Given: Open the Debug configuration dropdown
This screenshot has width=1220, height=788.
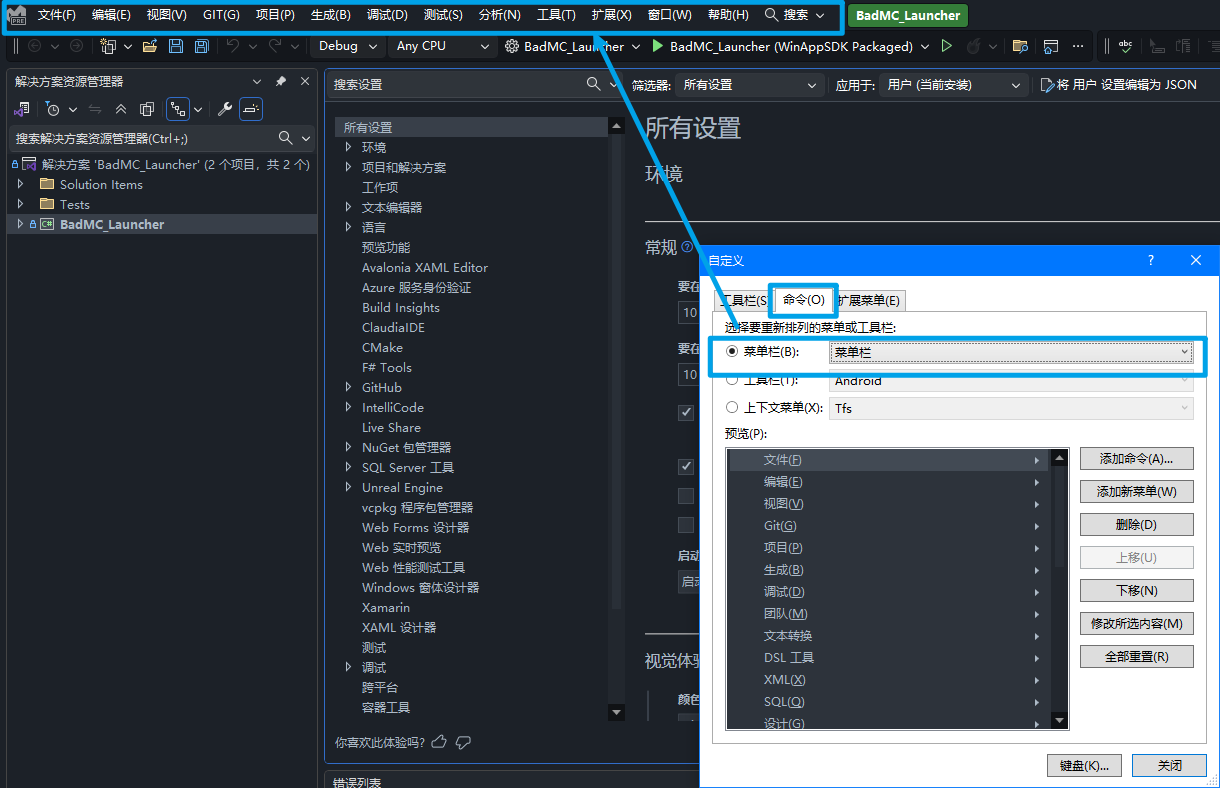Looking at the screenshot, I should tap(348, 46).
